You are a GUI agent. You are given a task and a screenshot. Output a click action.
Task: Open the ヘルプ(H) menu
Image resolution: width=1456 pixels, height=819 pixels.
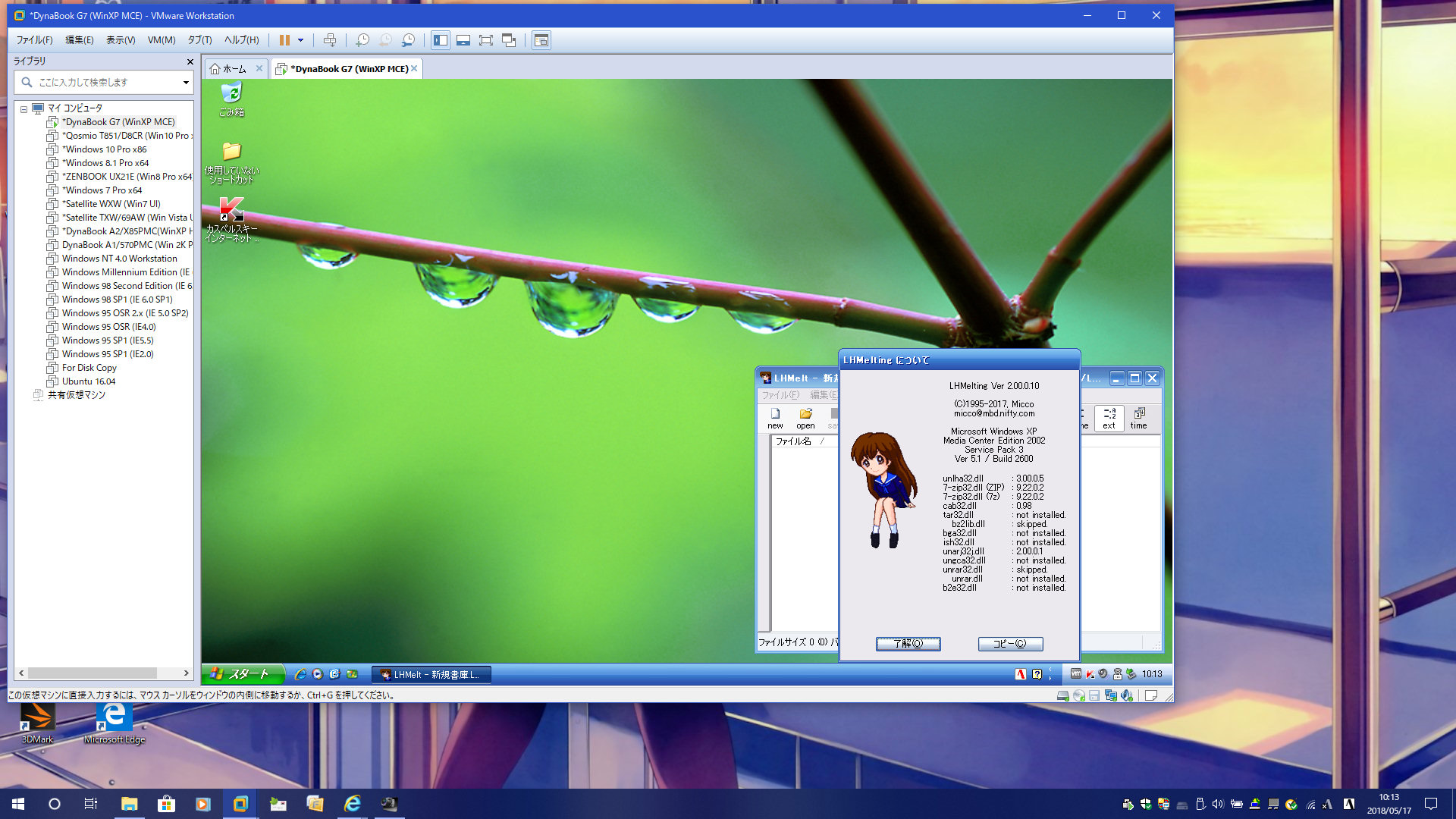pyautogui.click(x=242, y=40)
